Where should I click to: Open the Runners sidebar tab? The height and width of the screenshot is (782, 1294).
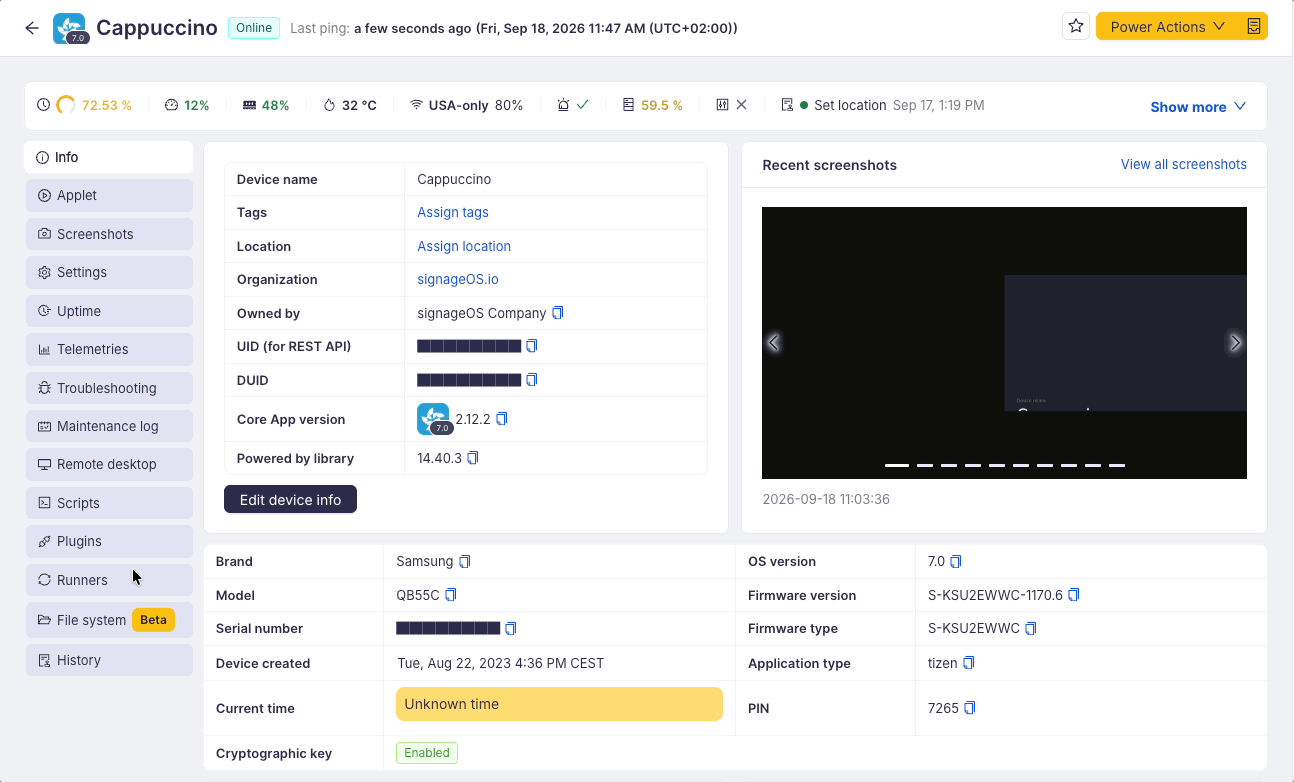coord(109,580)
